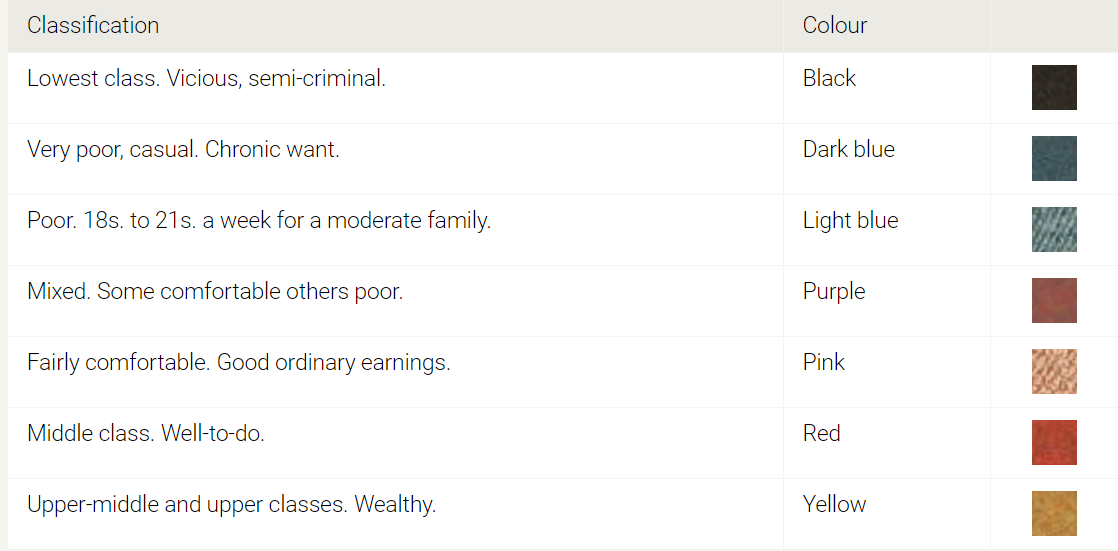The width and height of the screenshot is (1118, 551).
Task: Select the pink hatched swatch
Action: coord(1054,371)
